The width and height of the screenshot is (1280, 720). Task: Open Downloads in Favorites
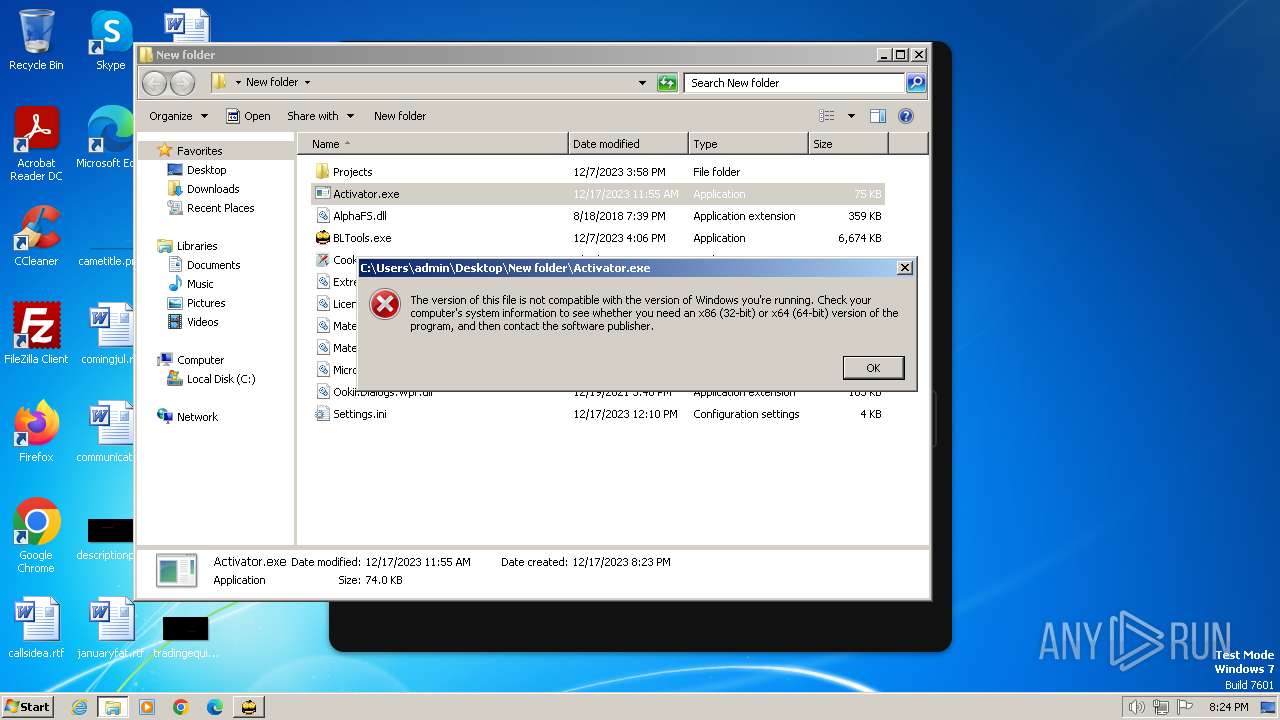tap(213, 189)
